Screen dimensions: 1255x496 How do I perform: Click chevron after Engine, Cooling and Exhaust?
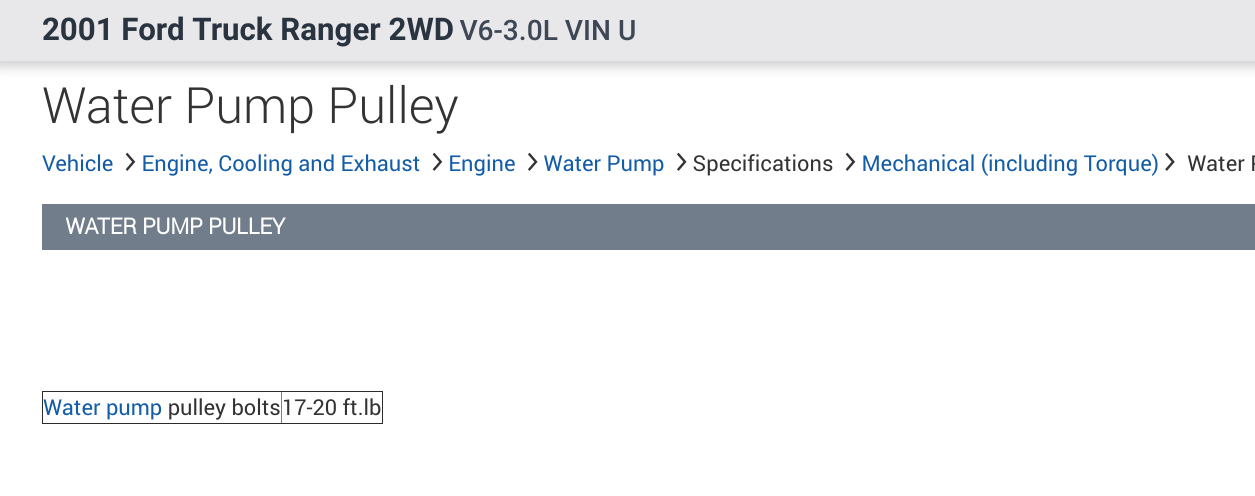[x=436, y=163]
